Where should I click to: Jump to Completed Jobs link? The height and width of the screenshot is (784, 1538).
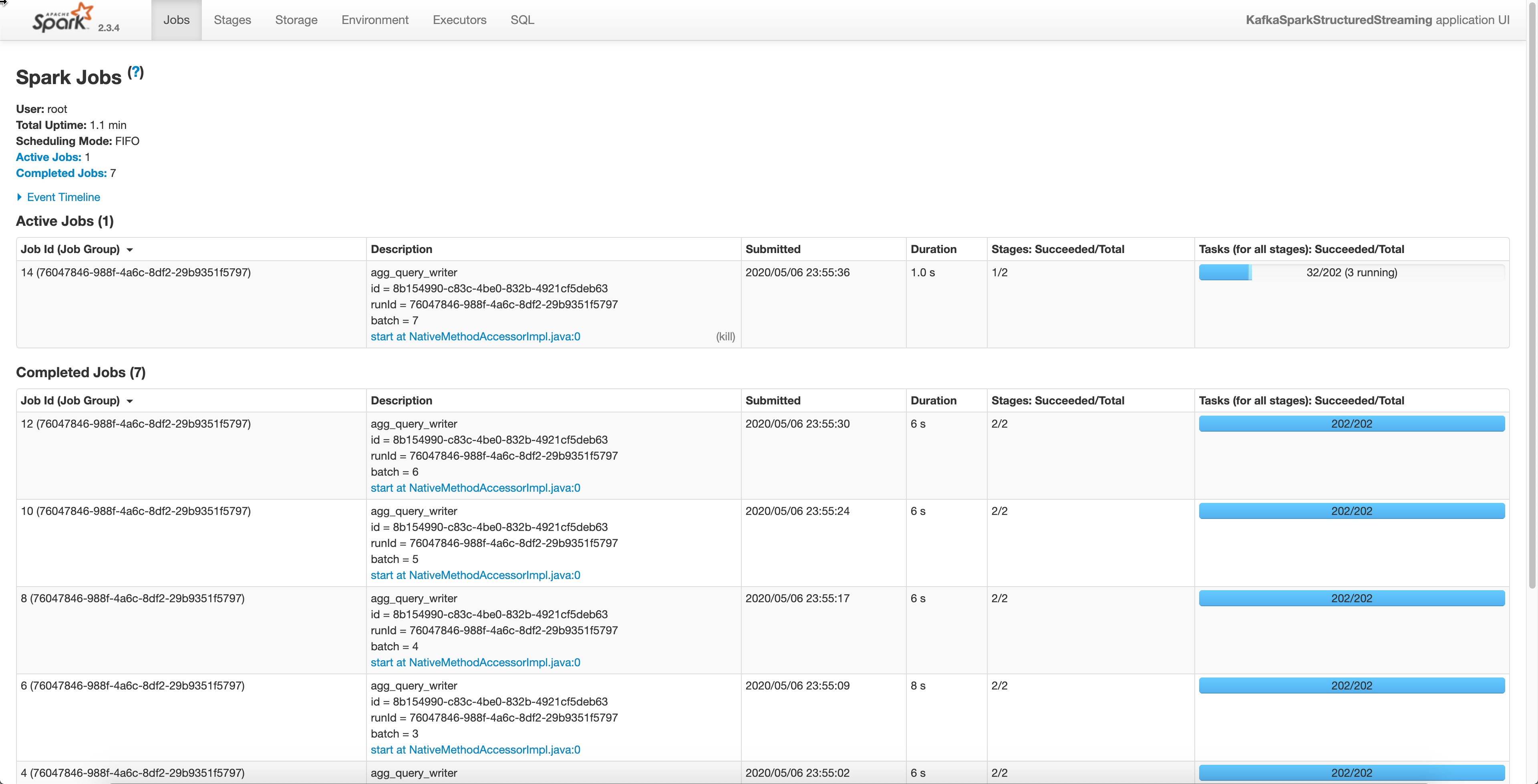click(61, 173)
